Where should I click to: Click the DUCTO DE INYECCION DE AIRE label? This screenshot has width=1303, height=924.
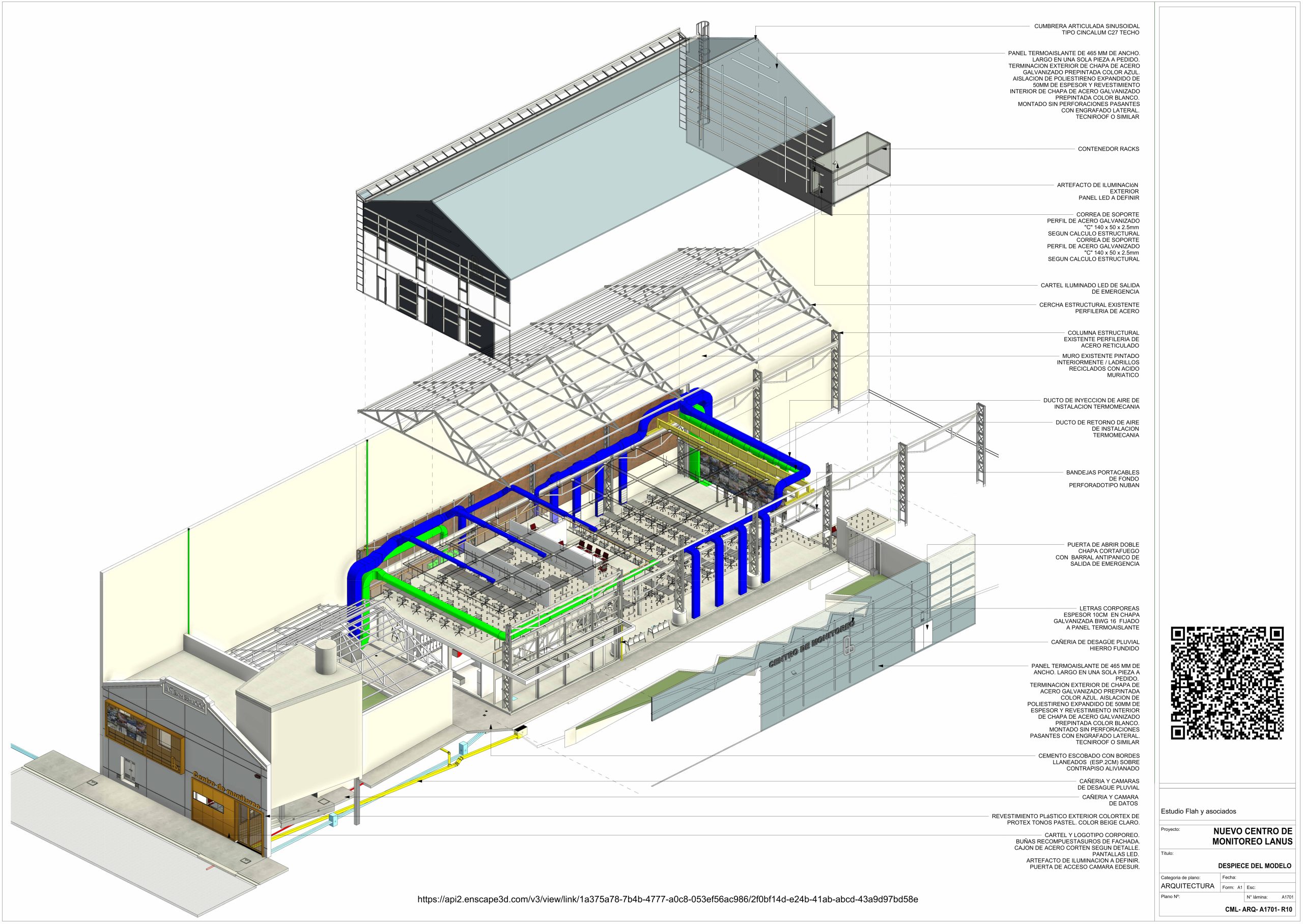(x=1091, y=401)
